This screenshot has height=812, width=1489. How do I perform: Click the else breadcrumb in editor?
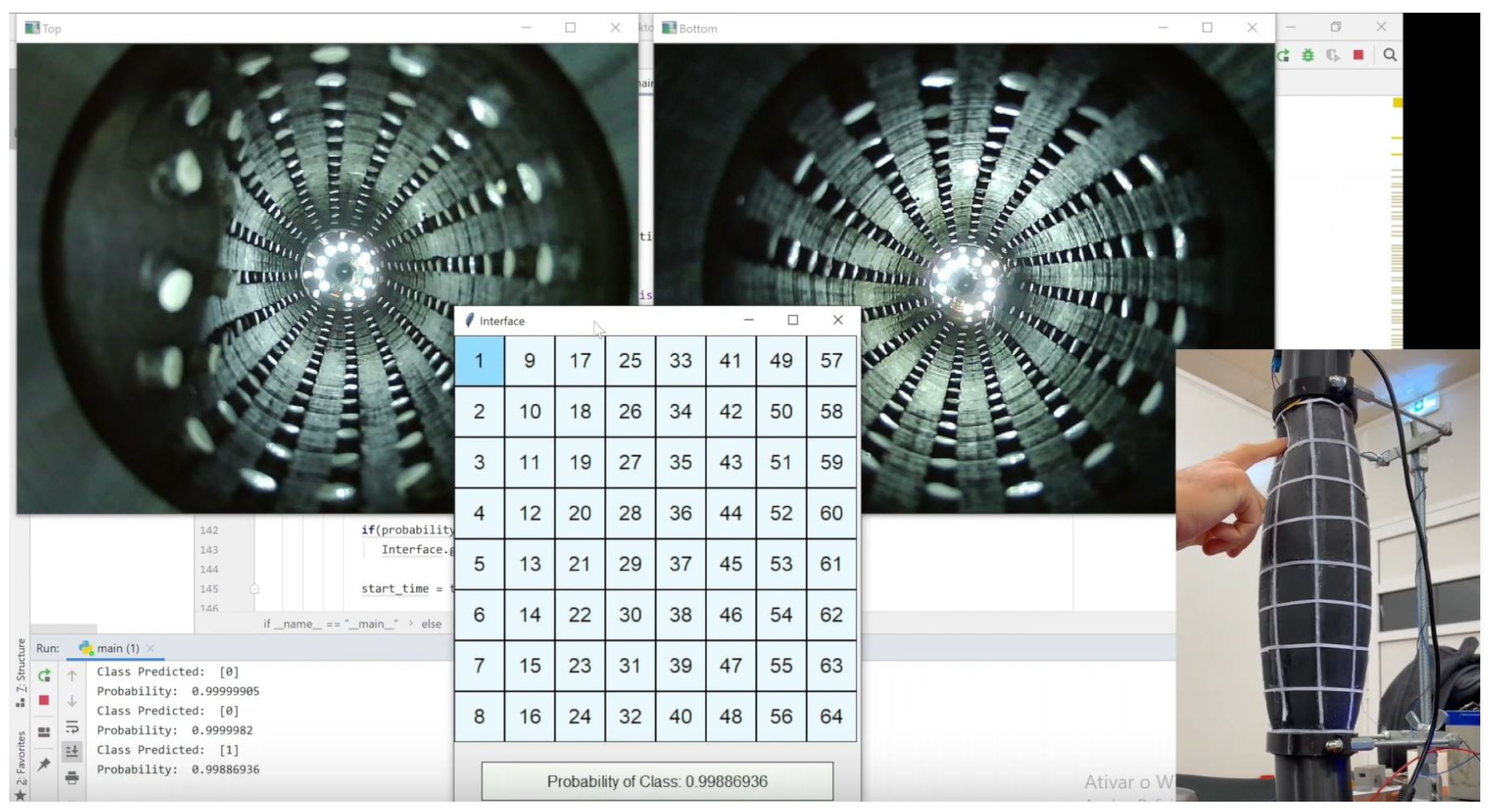point(431,624)
